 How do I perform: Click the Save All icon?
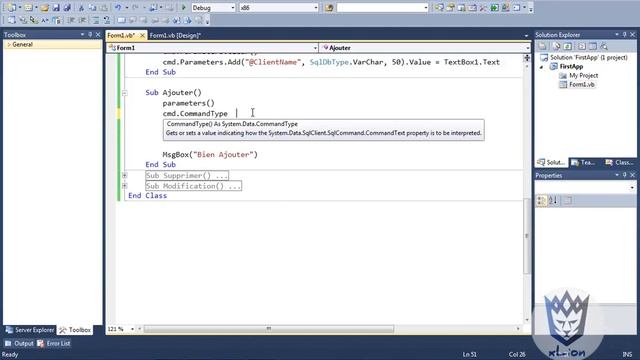[x=67, y=7]
